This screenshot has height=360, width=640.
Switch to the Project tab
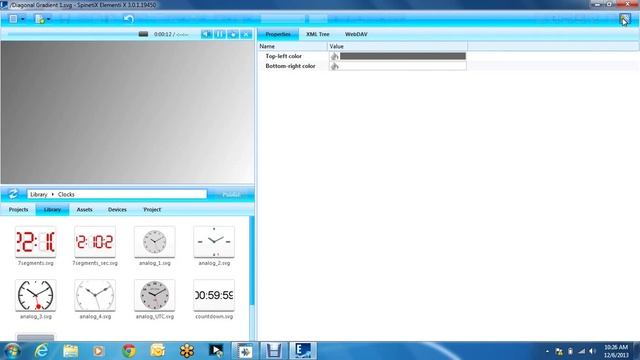[x=152, y=210]
